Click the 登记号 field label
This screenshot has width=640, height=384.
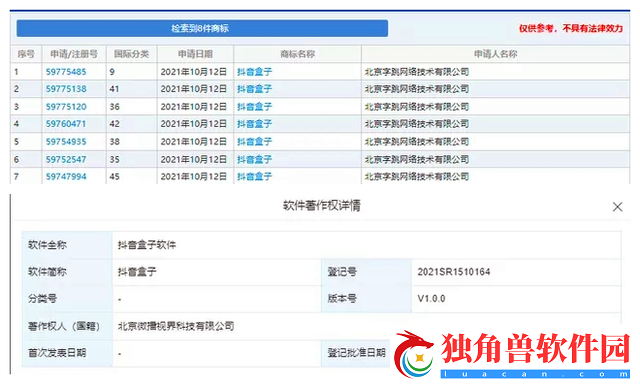tap(342, 272)
